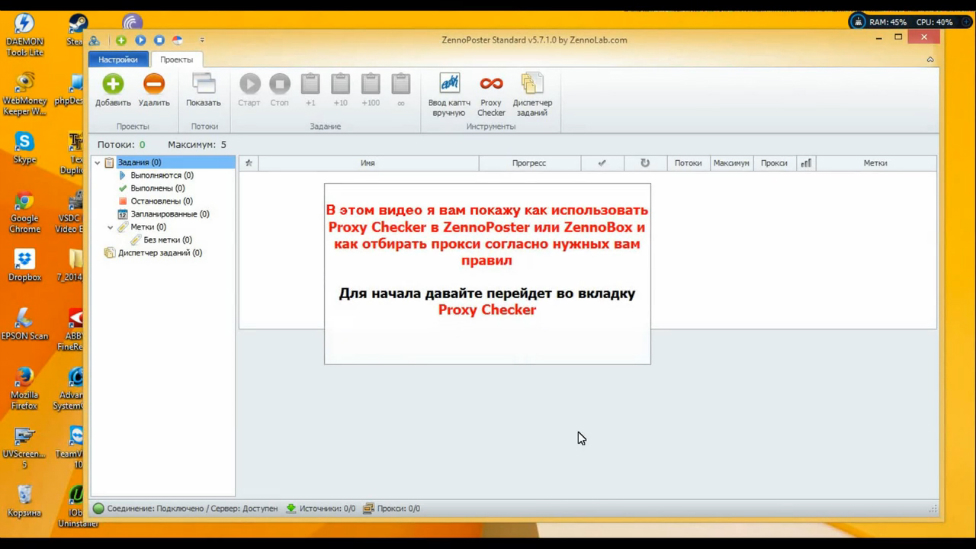Click the Потоки: 0 counter text
The width and height of the screenshot is (976, 549).
121,144
